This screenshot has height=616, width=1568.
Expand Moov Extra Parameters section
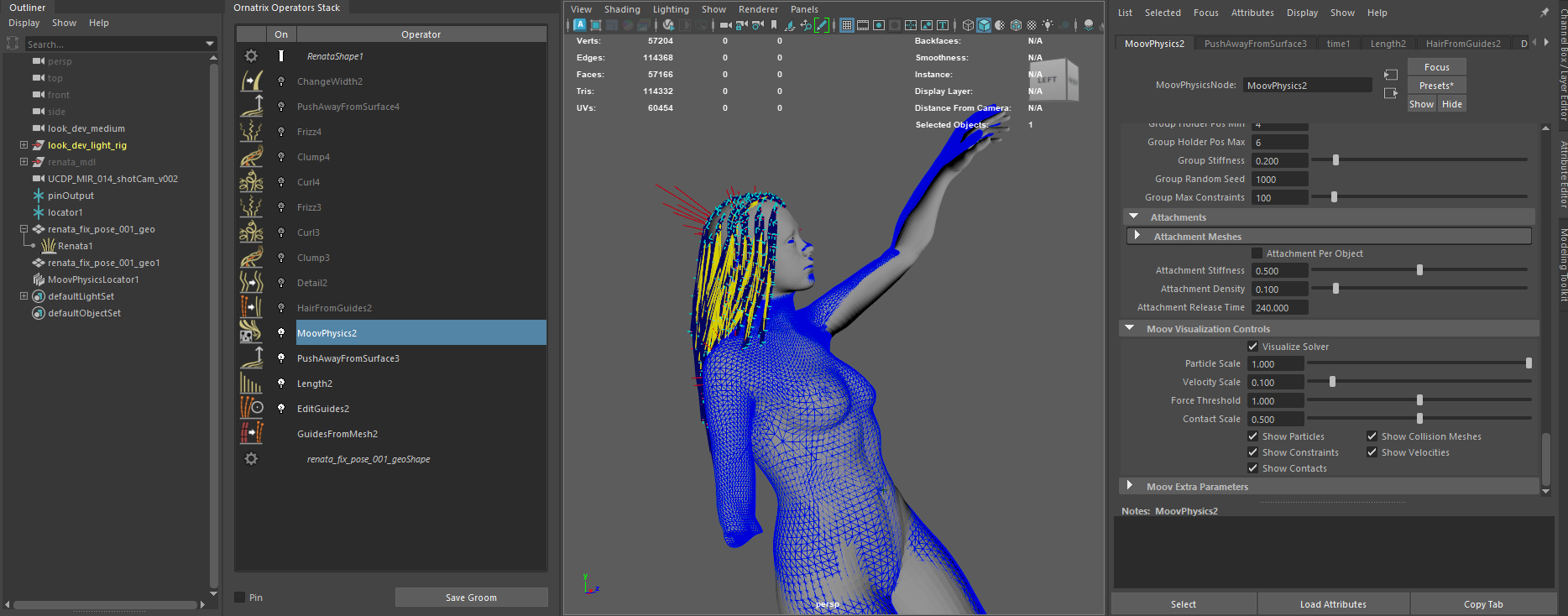coord(1130,486)
